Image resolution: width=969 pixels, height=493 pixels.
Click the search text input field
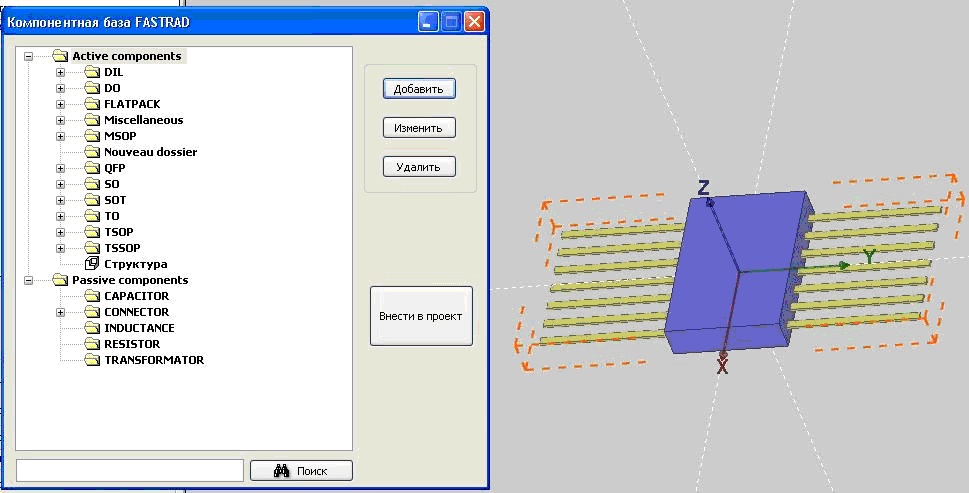[130, 470]
